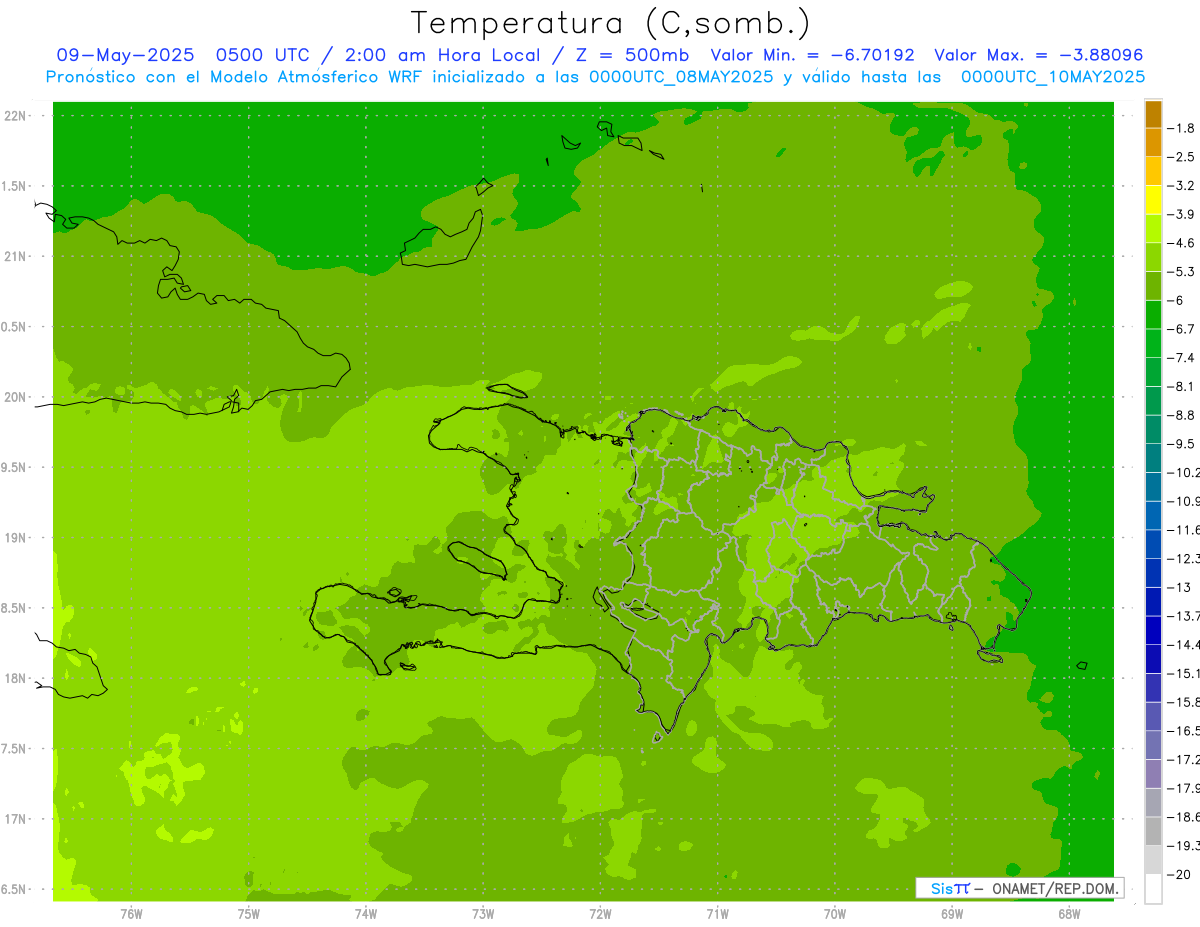
Task: Click the '-1.8' colorbar value
Action: pos(1182,128)
